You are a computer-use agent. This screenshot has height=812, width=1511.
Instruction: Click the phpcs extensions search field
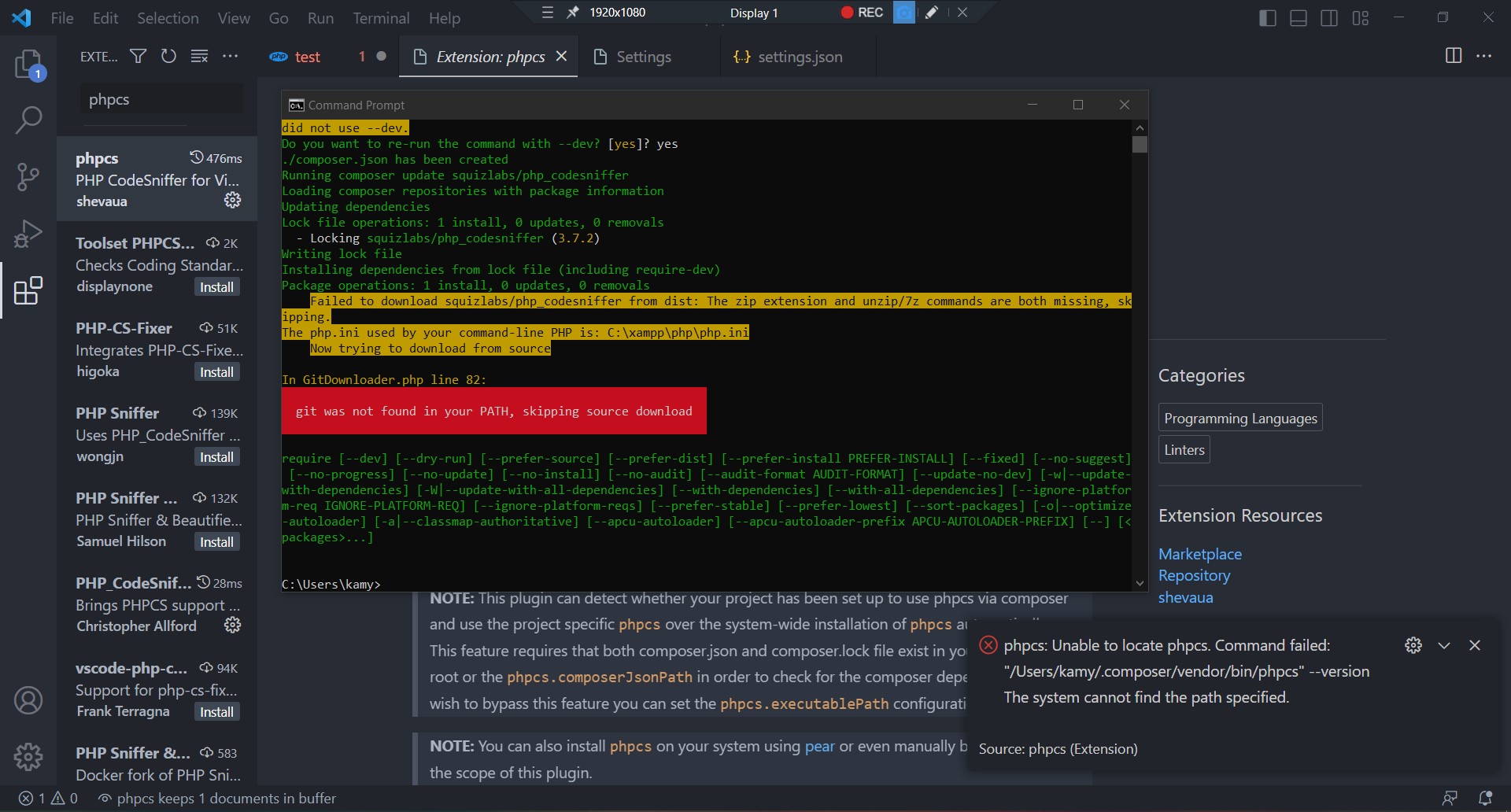click(x=161, y=99)
